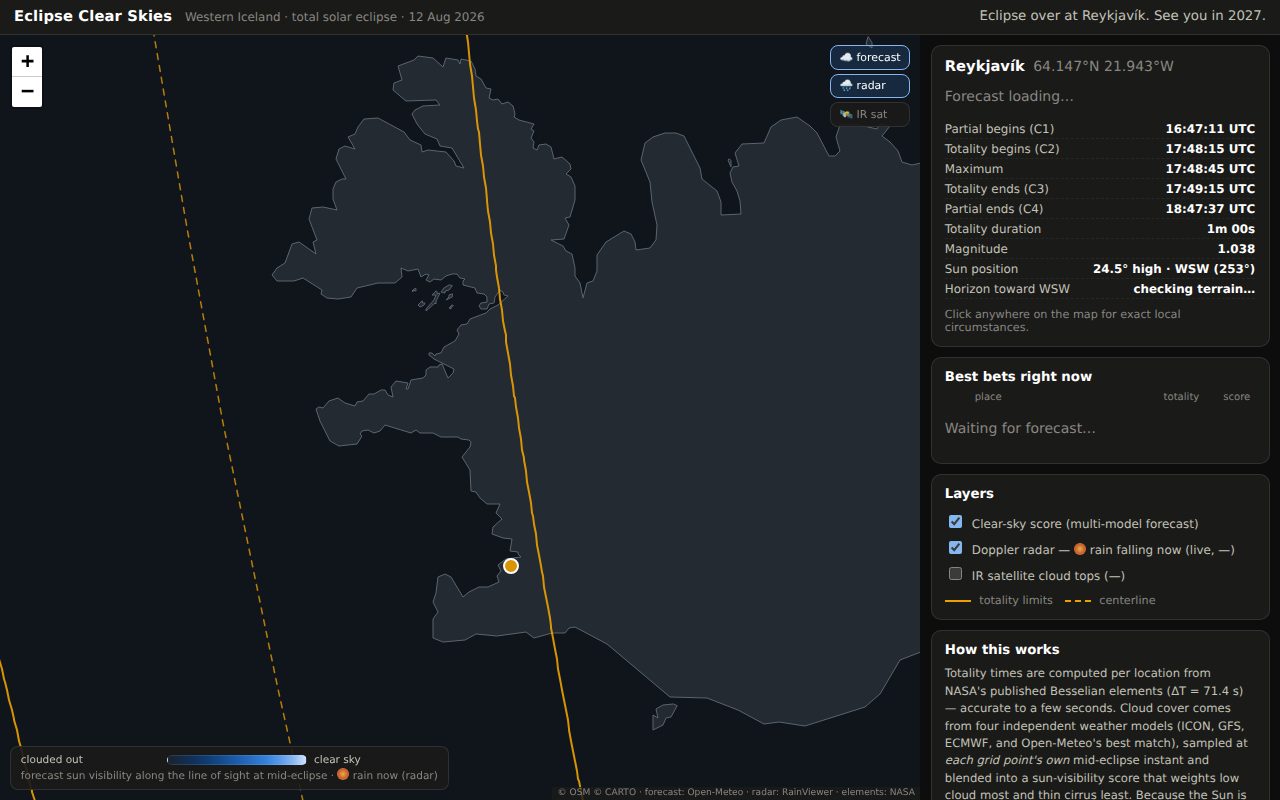The width and height of the screenshot is (1280, 800).
Task: Zoom out of the eclipse map
Action: click(27, 92)
